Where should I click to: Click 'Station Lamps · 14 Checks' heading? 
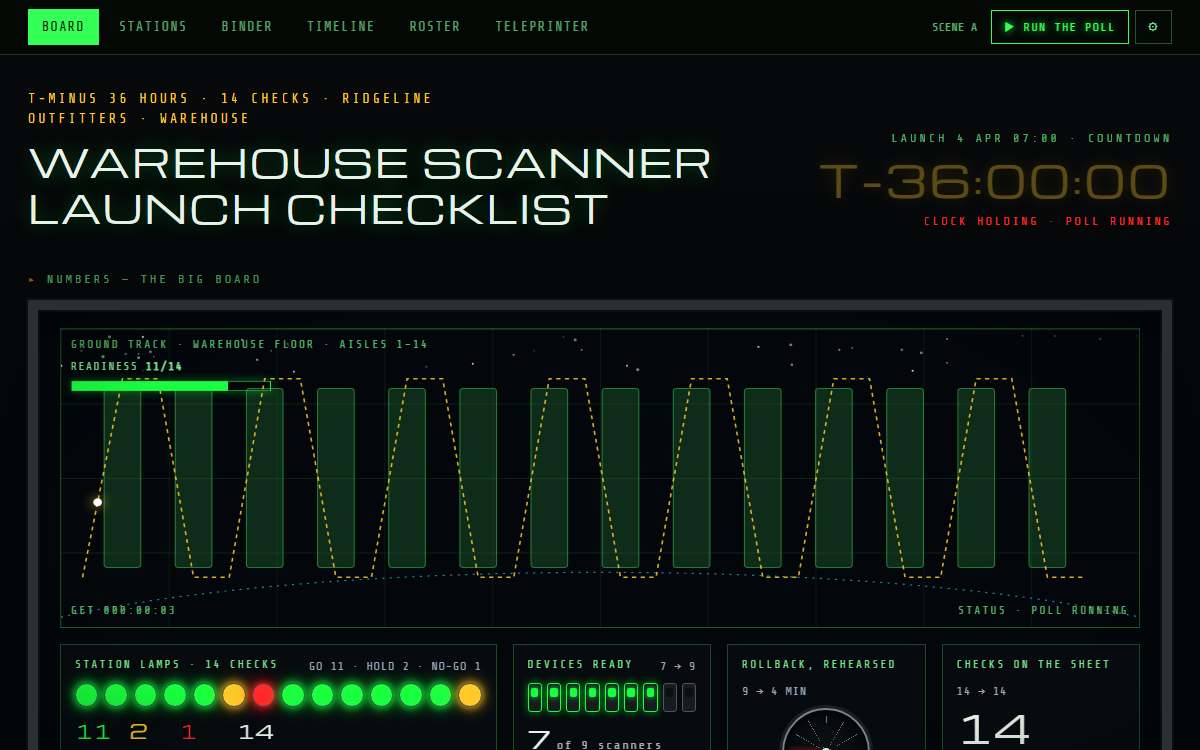[176, 665]
